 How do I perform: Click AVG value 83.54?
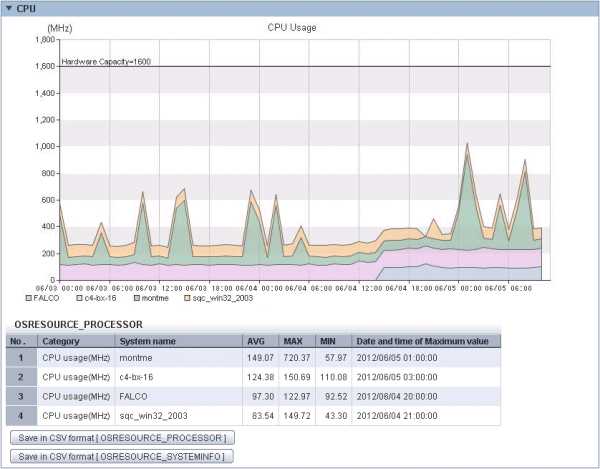click(x=263, y=416)
